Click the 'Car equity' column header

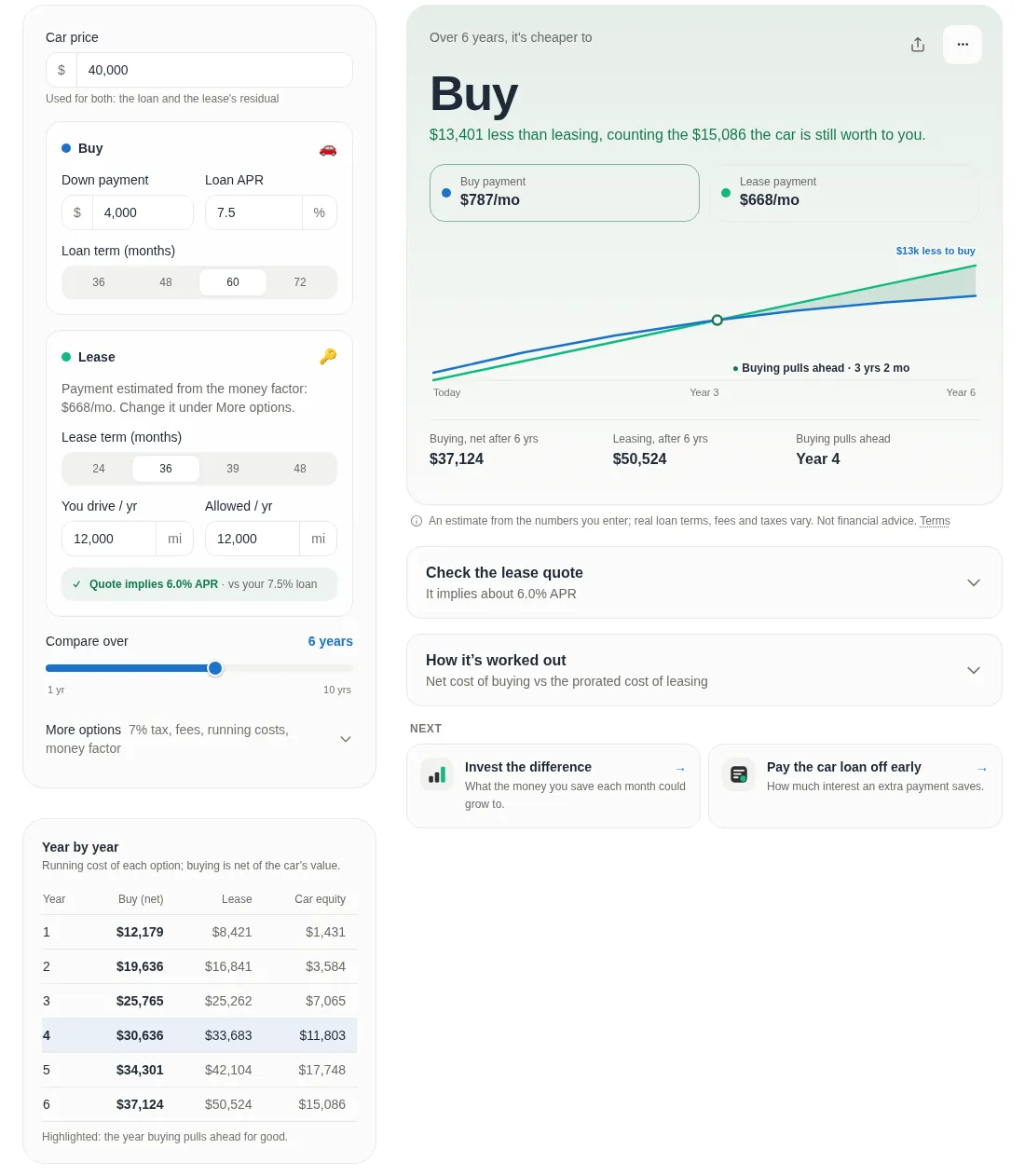[320, 899]
